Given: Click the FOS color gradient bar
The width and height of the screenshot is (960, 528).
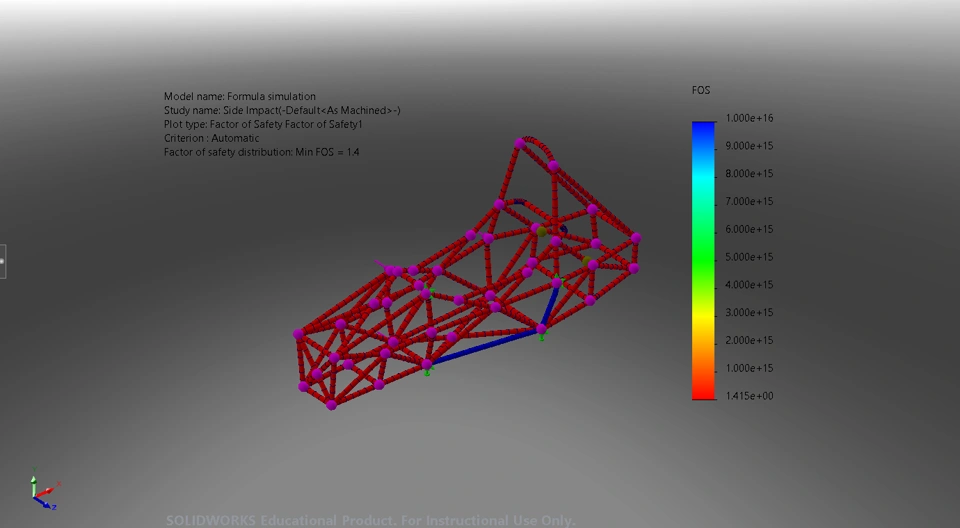Looking at the screenshot, I should coord(703,260).
